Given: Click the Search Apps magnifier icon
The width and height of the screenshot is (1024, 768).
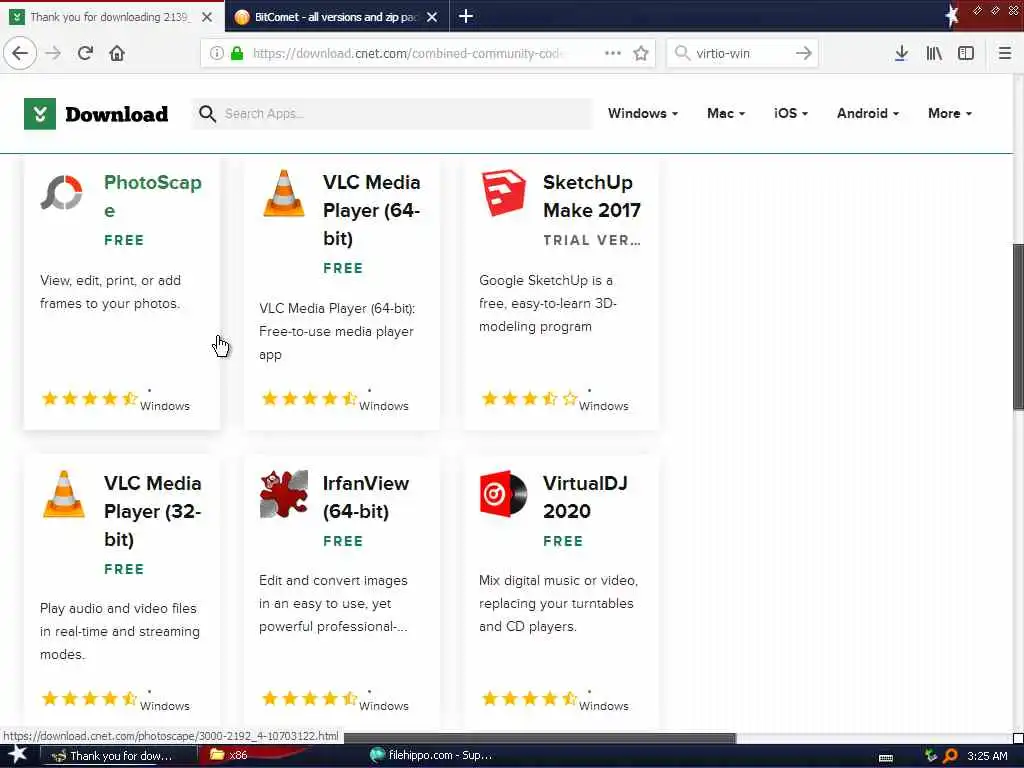Looking at the screenshot, I should (207, 114).
